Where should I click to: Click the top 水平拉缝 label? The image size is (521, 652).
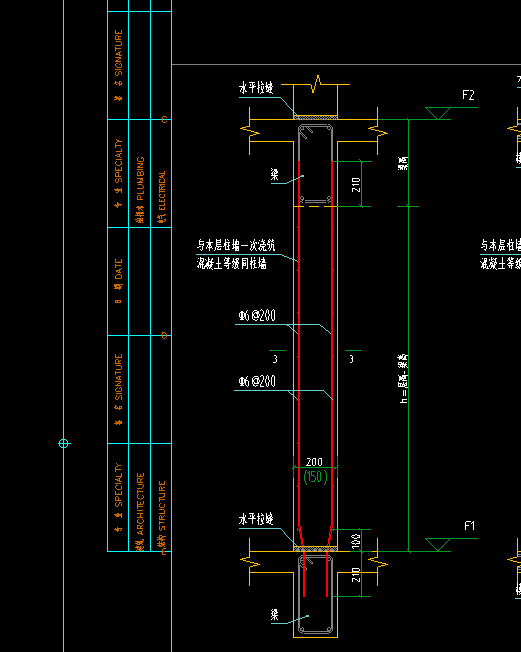tap(256, 88)
